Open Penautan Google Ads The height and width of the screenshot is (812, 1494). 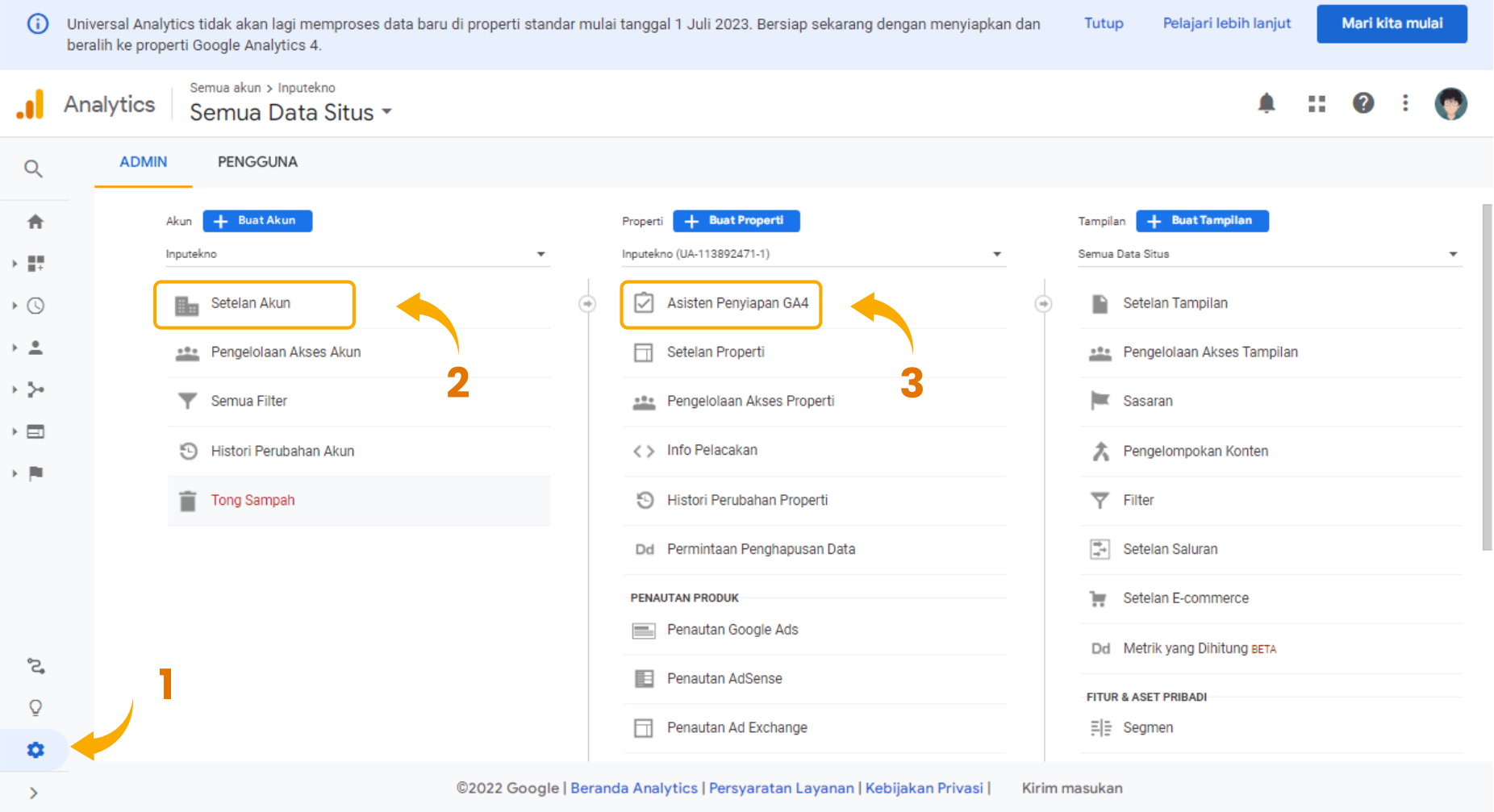pyautogui.click(x=815, y=630)
